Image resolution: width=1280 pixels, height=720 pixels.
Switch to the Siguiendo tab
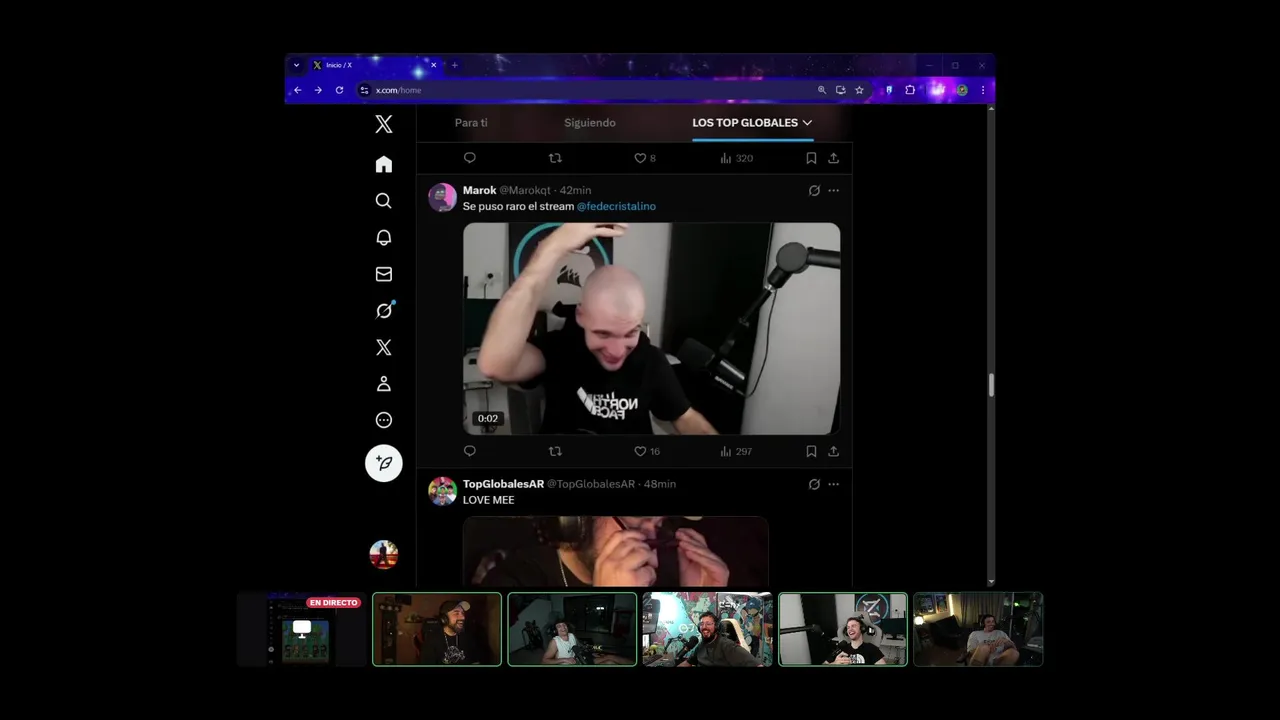pos(590,123)
